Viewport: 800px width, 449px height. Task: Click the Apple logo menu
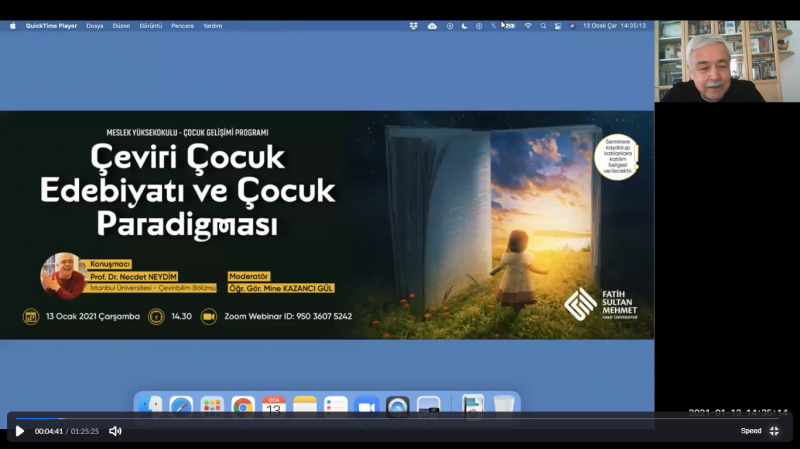(13, 25)
